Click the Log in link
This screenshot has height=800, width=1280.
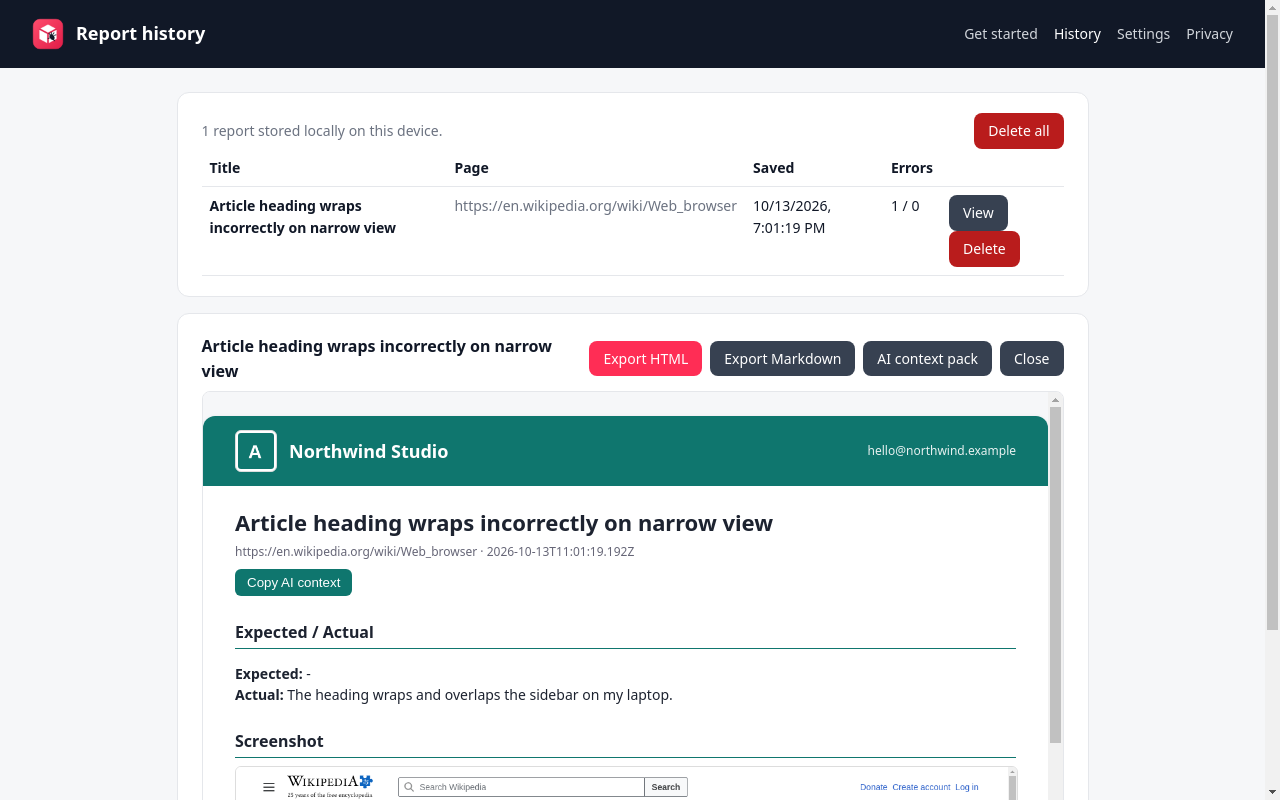coord(967,787)
